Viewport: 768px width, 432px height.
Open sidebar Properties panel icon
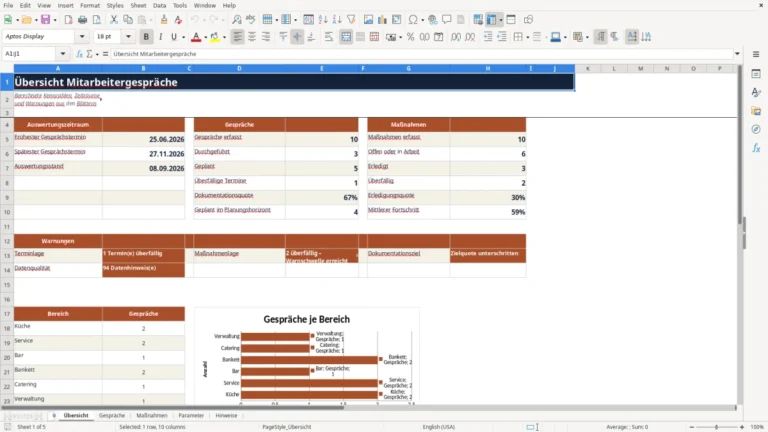tap(756, 73)
